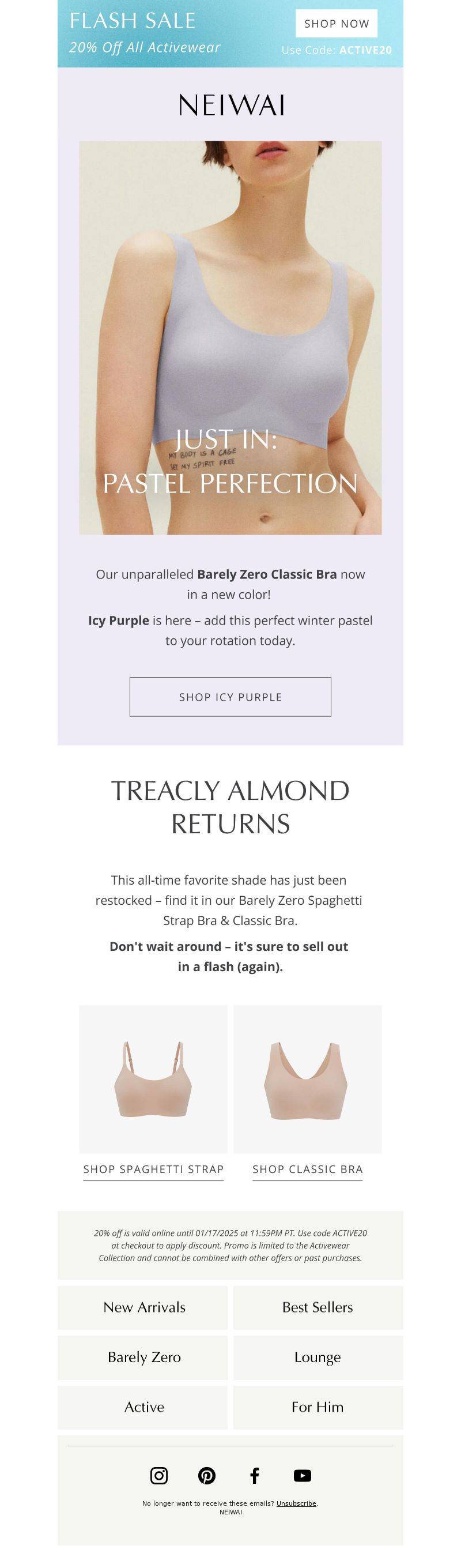Select the spaghetti strap bra product image
The image size is (461, 1568).
pyautogui.click(x=153, y=1078)
